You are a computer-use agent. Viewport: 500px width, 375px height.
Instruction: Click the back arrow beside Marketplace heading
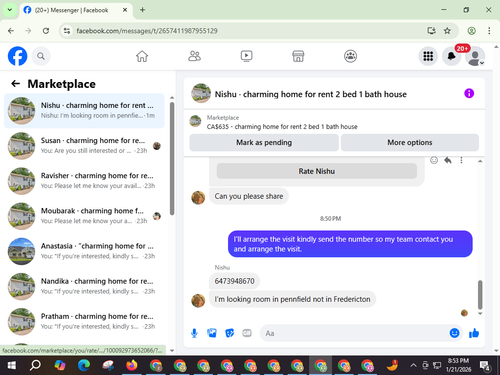16,83
